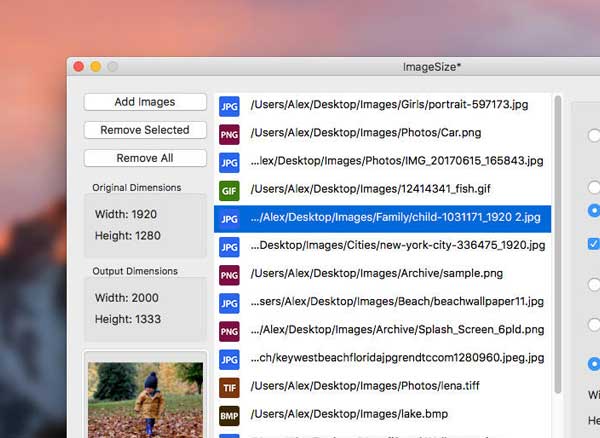Select the Images/lake.bmp row
The image size is (600, 438).
click(383, 416)
